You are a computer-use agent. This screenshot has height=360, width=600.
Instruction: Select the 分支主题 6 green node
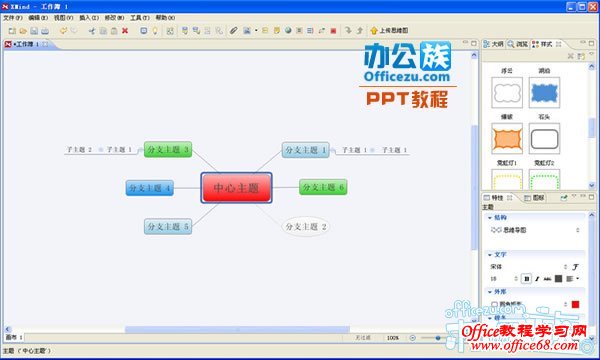(323, 187)
